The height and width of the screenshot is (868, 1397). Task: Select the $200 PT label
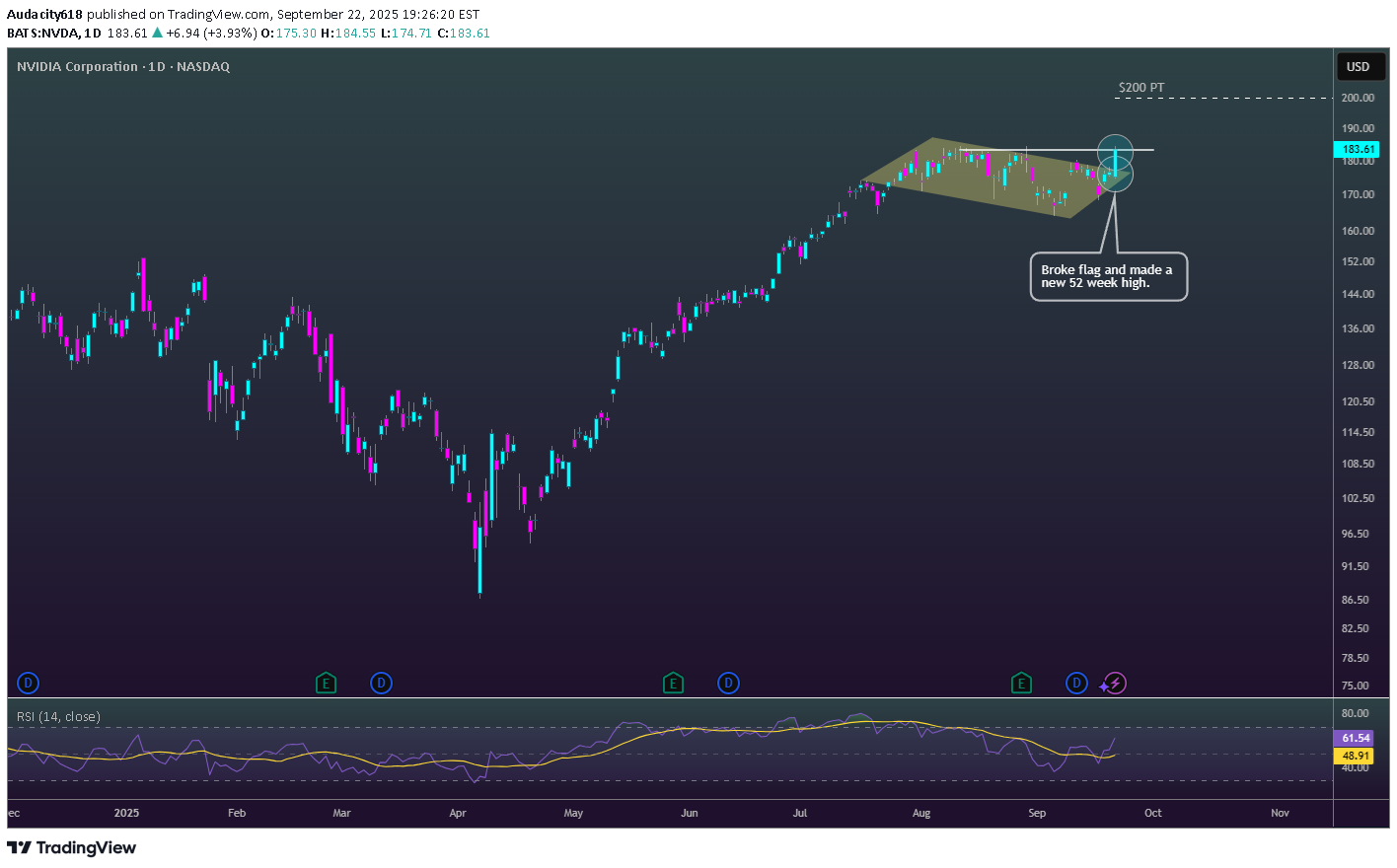(1141, 87)
